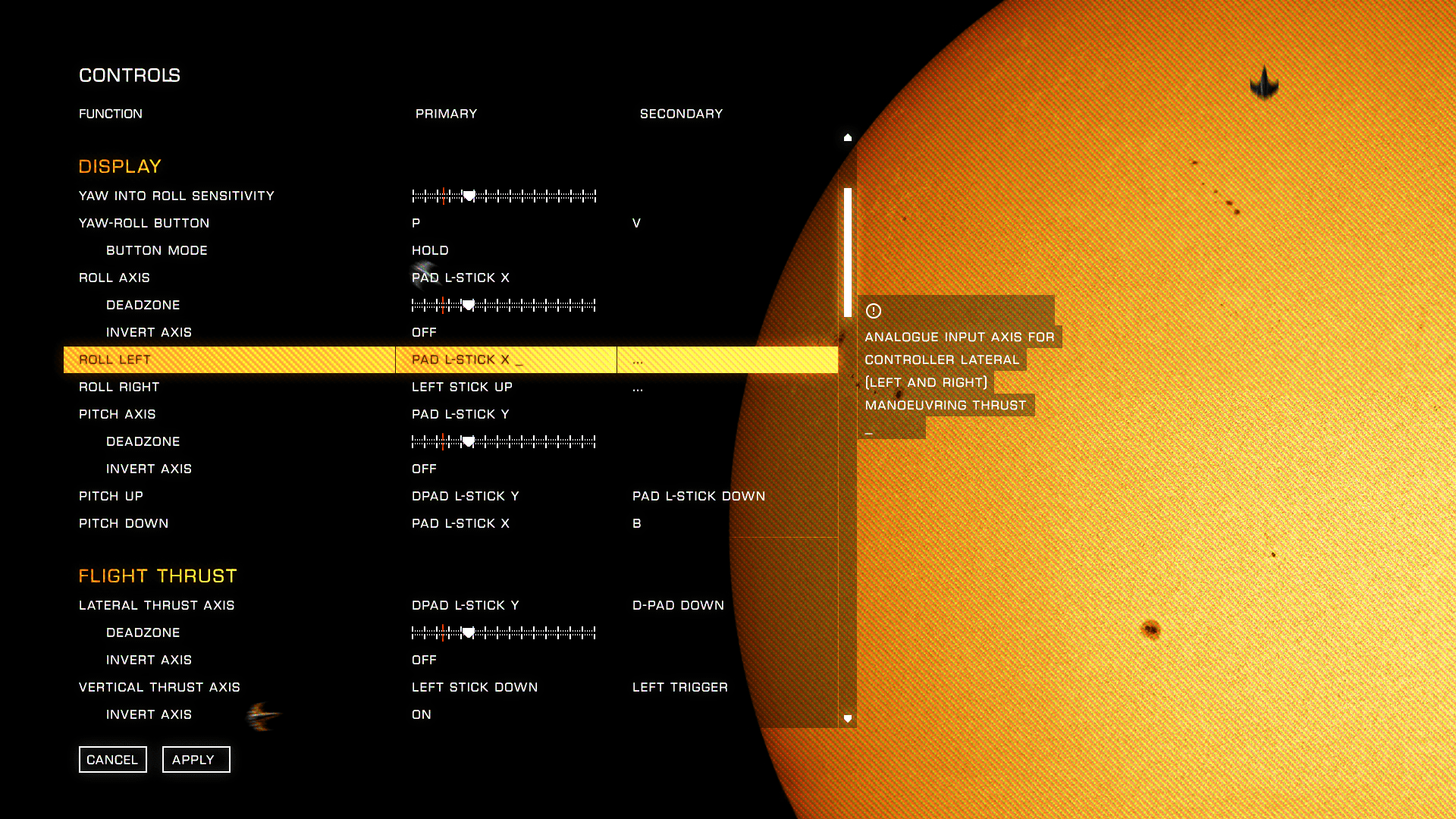Click the Roll Right row label

point(119,387)
